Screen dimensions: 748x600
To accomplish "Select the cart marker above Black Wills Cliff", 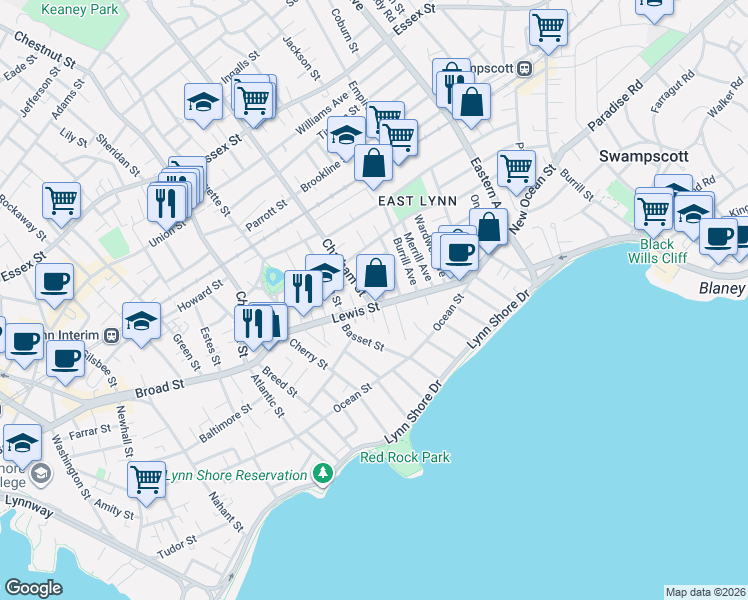I will coord(654,213).
